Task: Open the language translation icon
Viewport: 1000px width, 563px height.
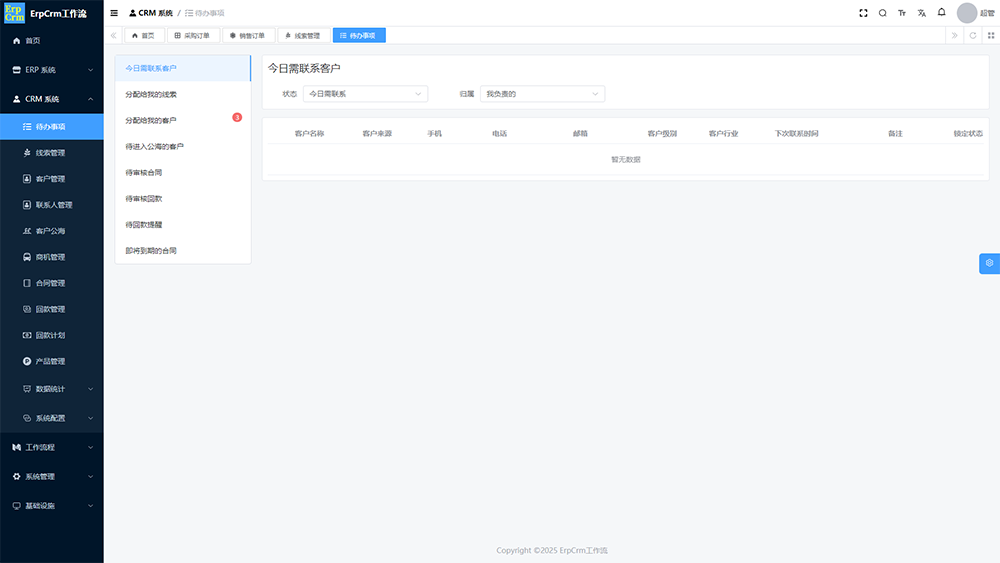Action: pyautogui.click(x=922, y=13)
